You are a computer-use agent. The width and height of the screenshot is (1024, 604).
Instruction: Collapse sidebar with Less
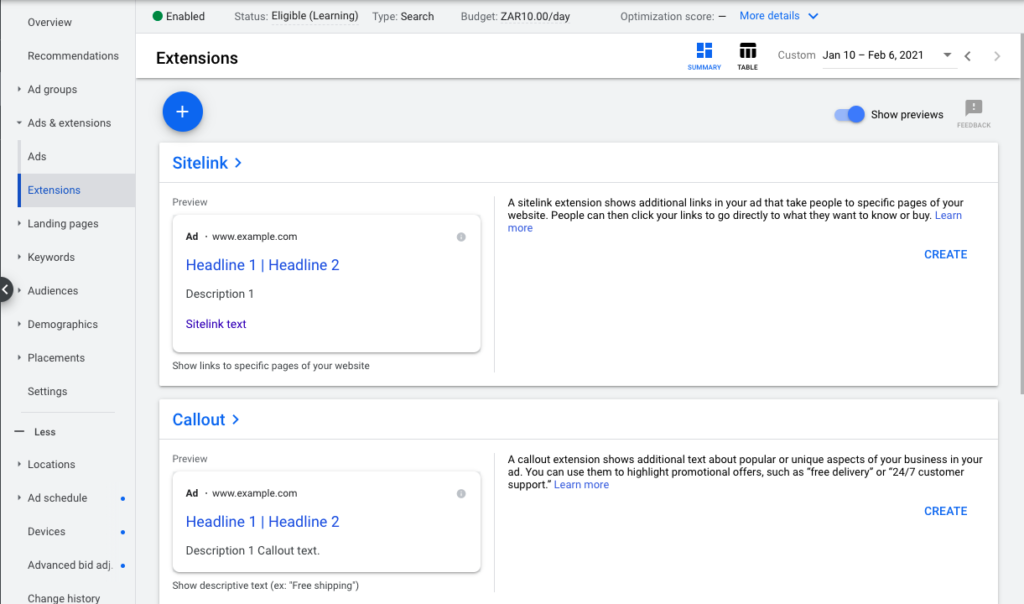[x=36, y=432]
